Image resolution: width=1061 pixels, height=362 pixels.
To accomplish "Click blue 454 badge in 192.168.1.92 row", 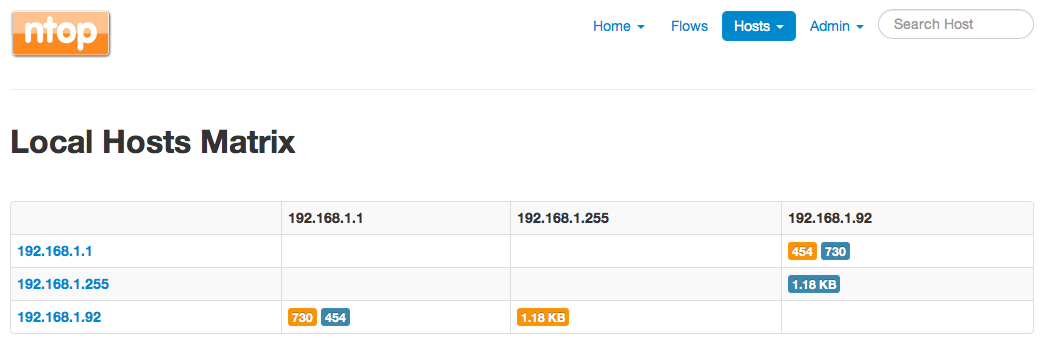I will 335,317.
